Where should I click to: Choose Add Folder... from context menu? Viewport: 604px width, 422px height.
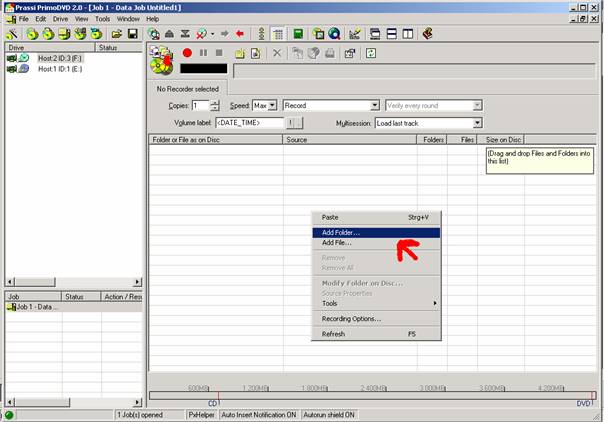[341, 232]
